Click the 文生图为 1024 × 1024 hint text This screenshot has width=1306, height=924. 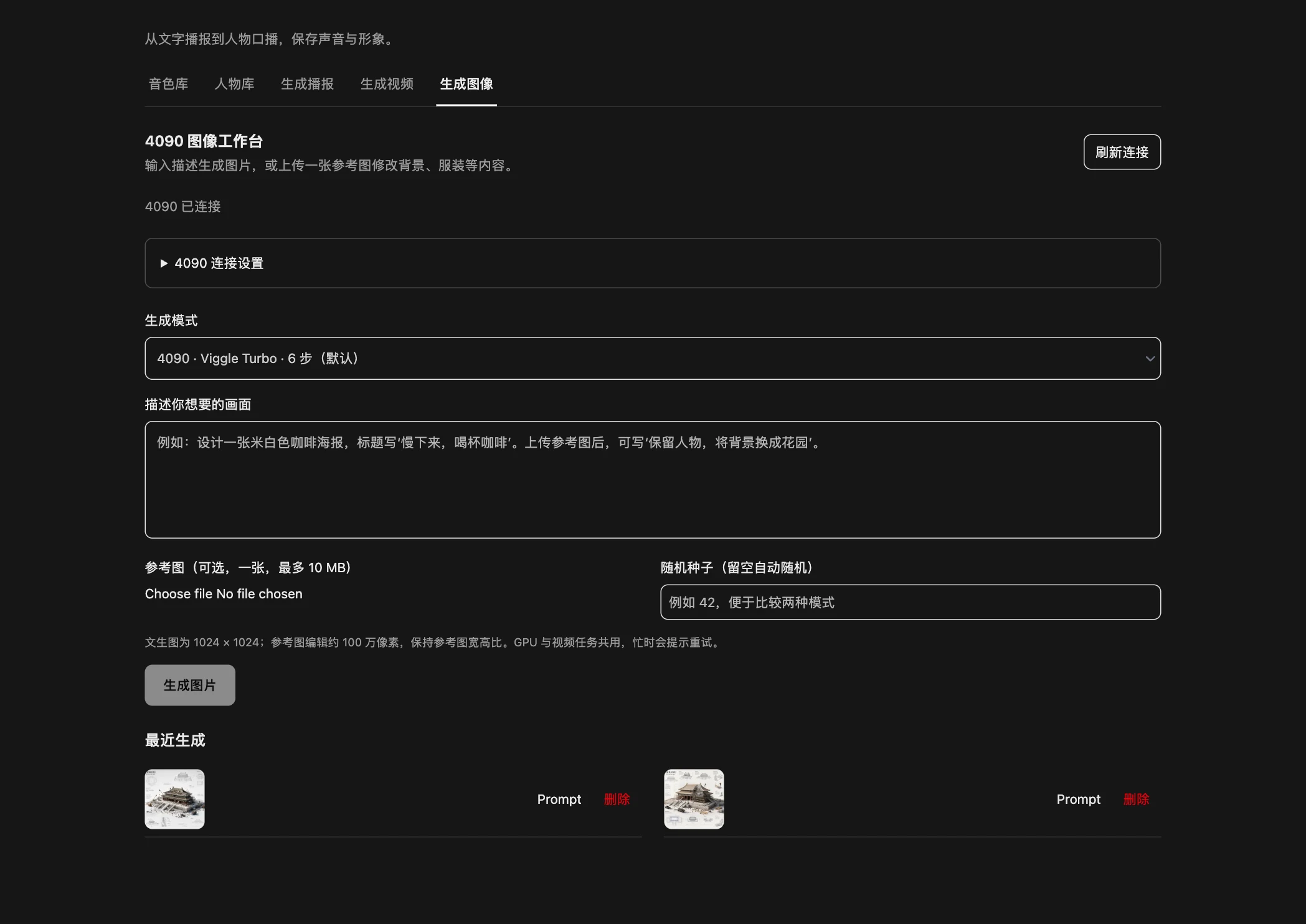tap(433, 643)
